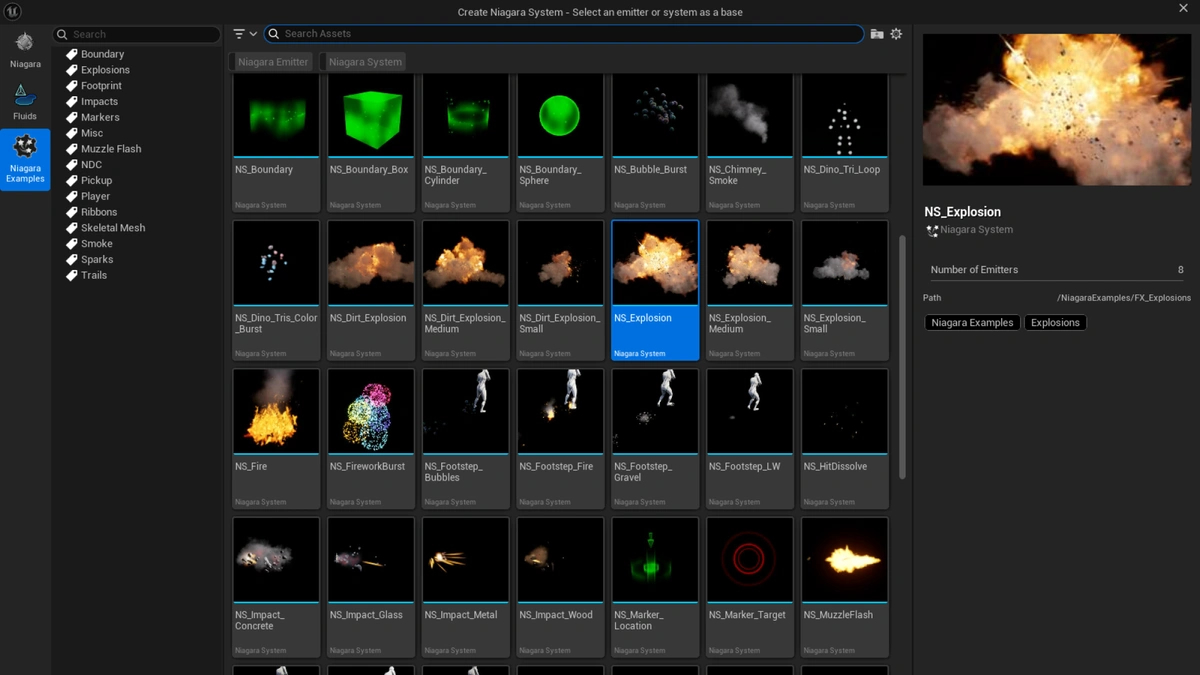
Task: Select the Fluids category icon
Action: point(25,102)
